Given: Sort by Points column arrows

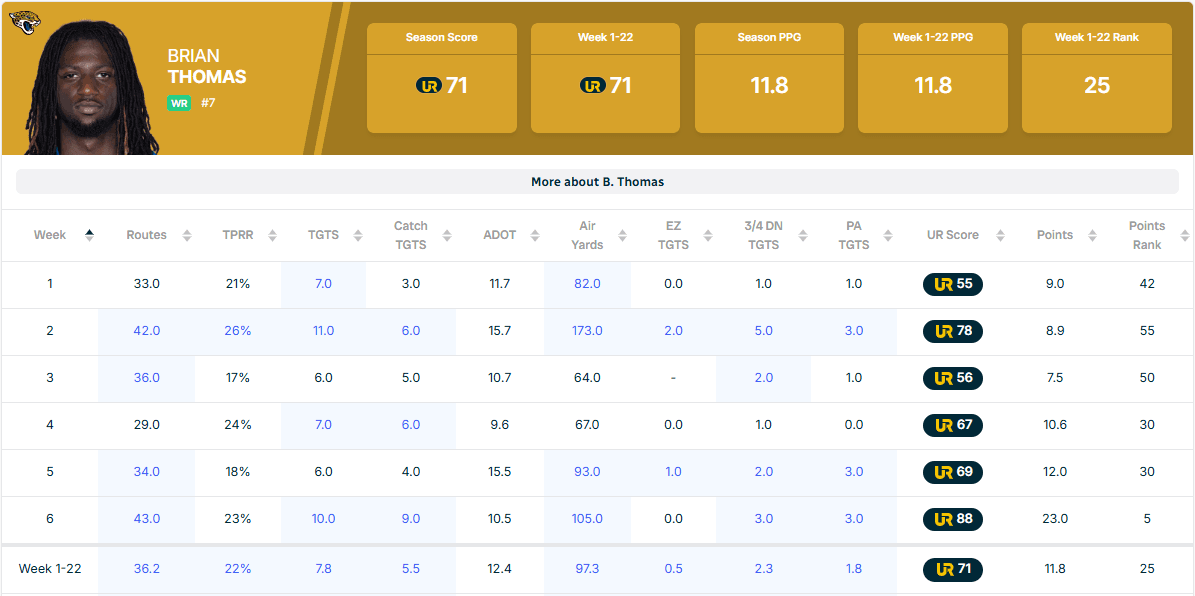Looking at the screenshot, I should (x=1092, y=236).
